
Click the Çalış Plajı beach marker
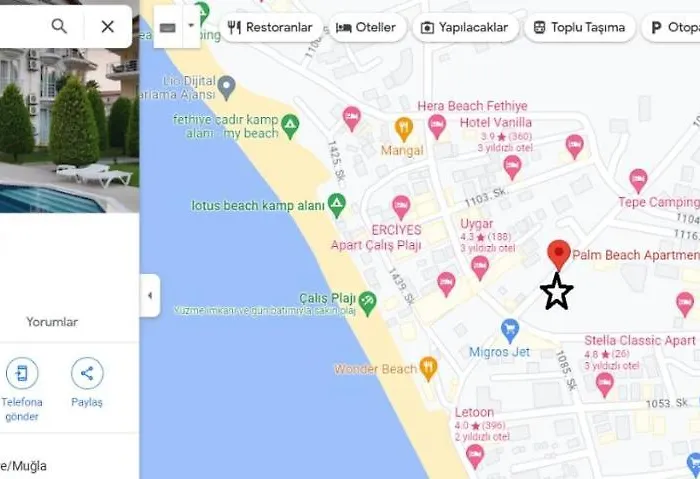(x=368, y=303)
